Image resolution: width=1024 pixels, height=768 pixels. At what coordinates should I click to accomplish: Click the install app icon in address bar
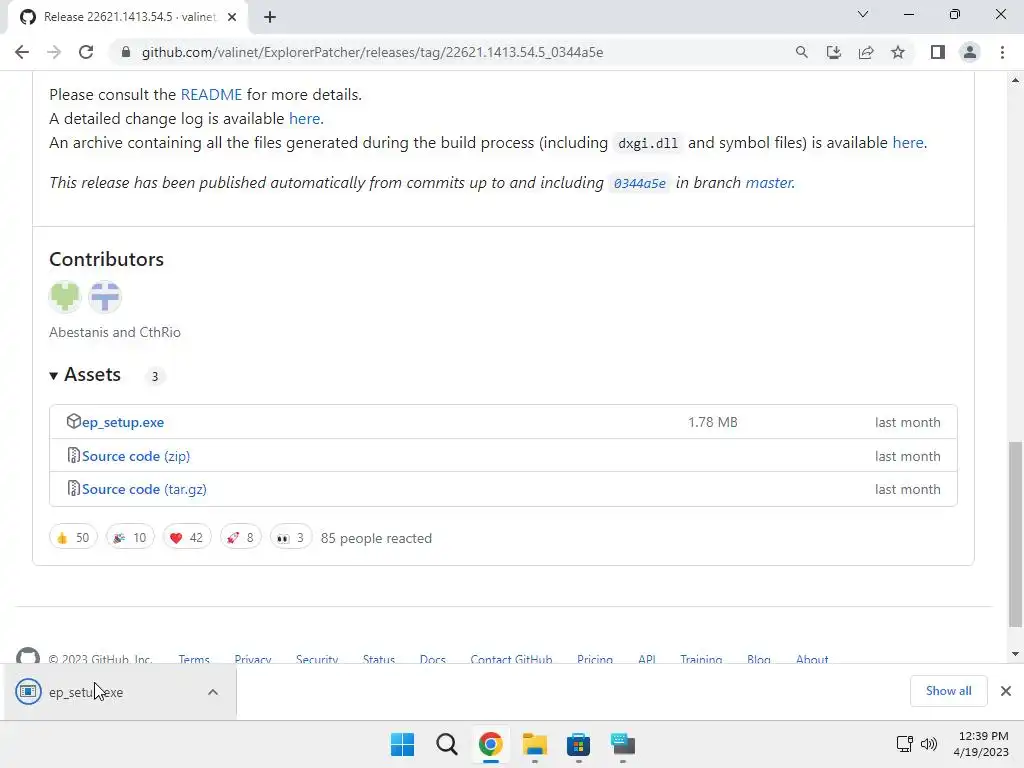tap(833, 52)
